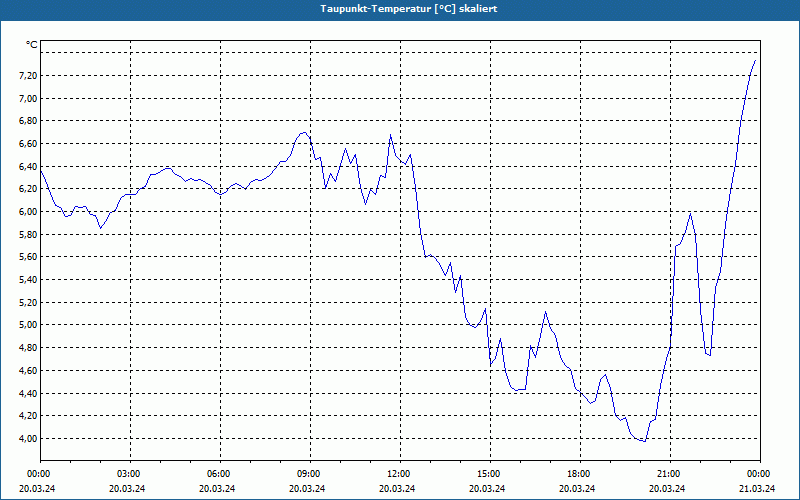Viewport: 800px width, 500px height.
Task: Click the 4,00 y-axis label
Action: click(29, 438)
